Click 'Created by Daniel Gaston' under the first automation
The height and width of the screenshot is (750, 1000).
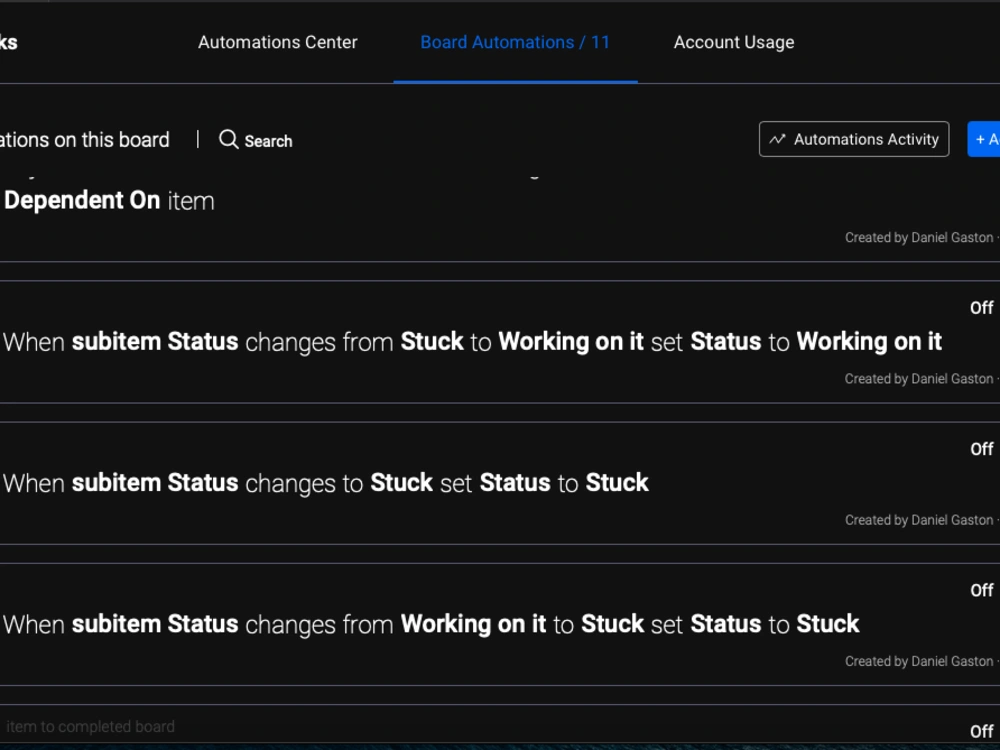(x=919, y=237)
